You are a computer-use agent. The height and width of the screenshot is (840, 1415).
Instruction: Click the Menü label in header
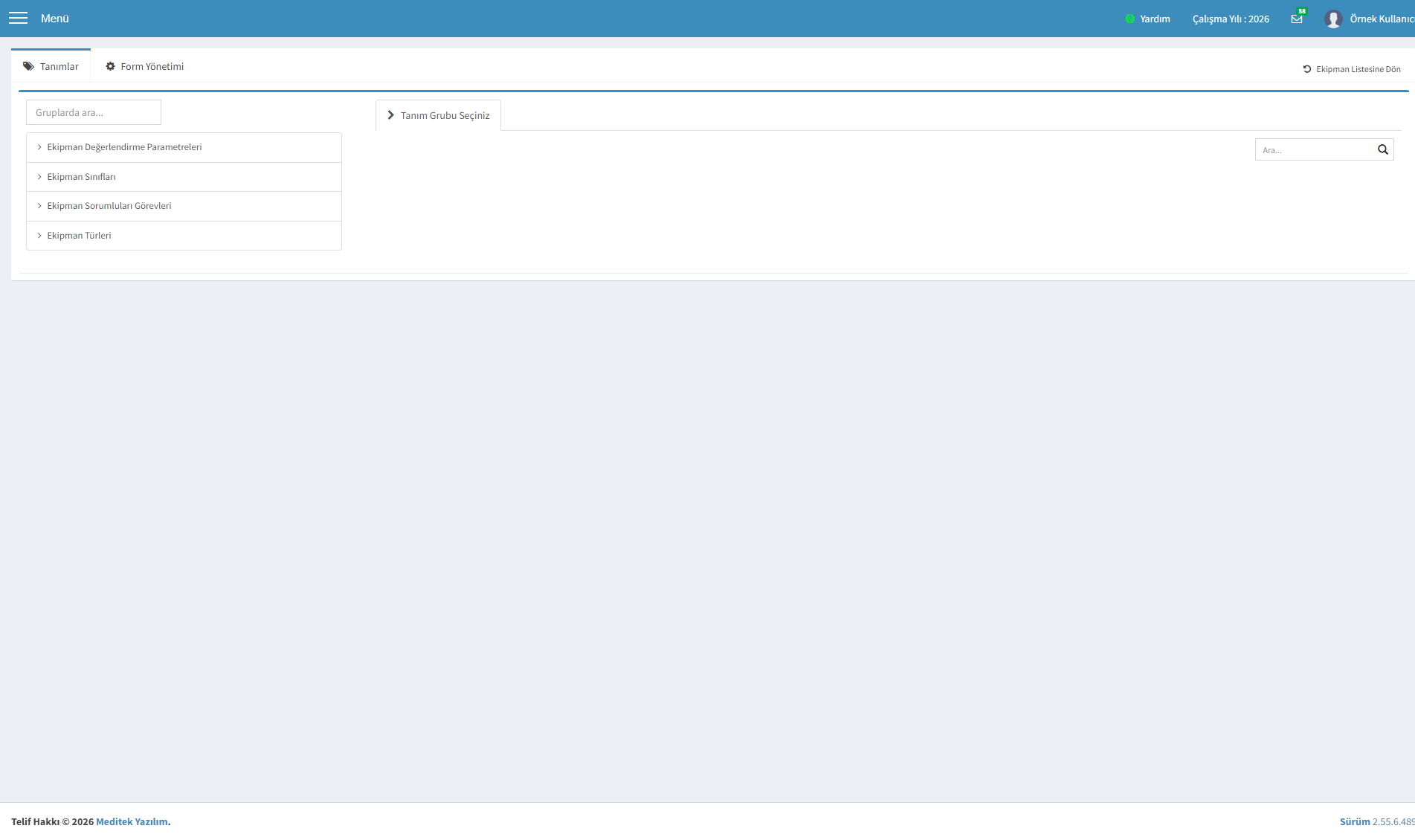55,18
